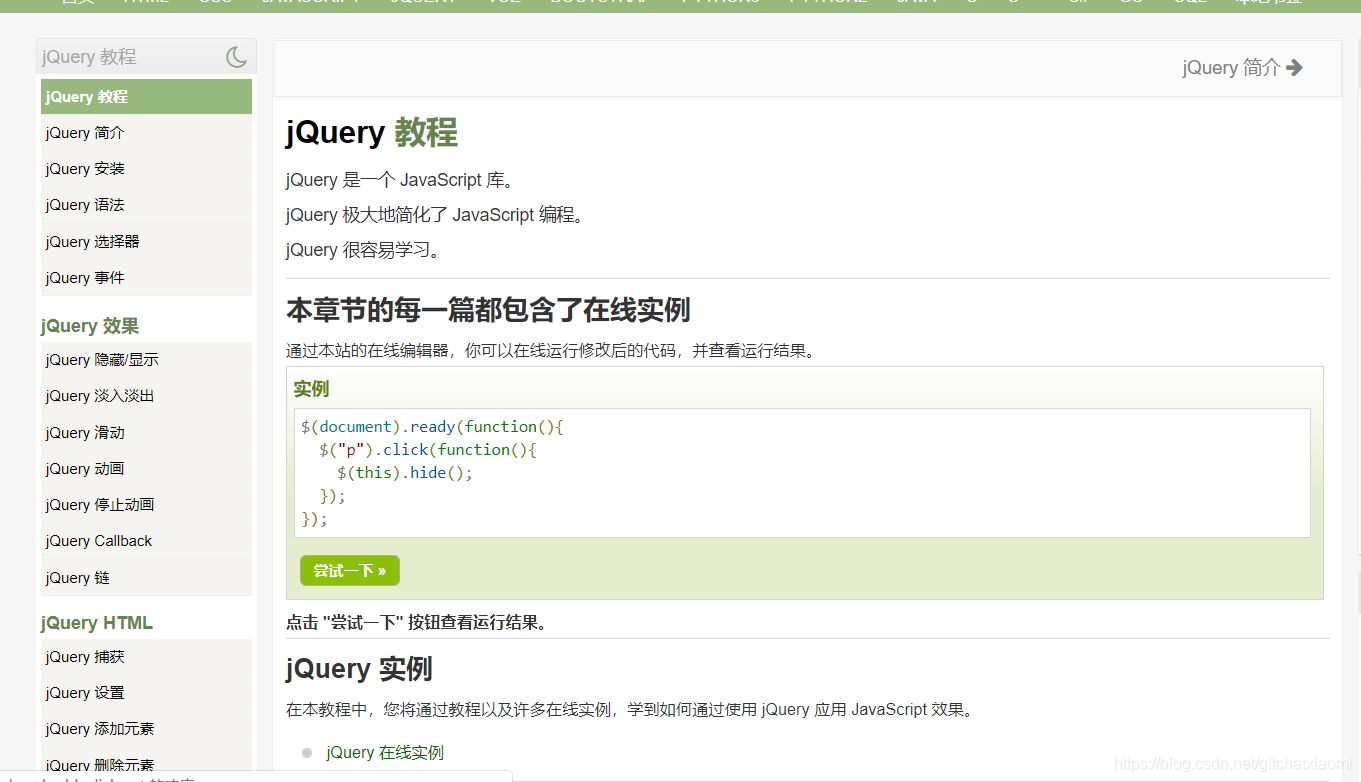This screenshot has width=1361, height=782.
Task: Toggle night mode with the moon icon
Action: [x=237, y=57]
